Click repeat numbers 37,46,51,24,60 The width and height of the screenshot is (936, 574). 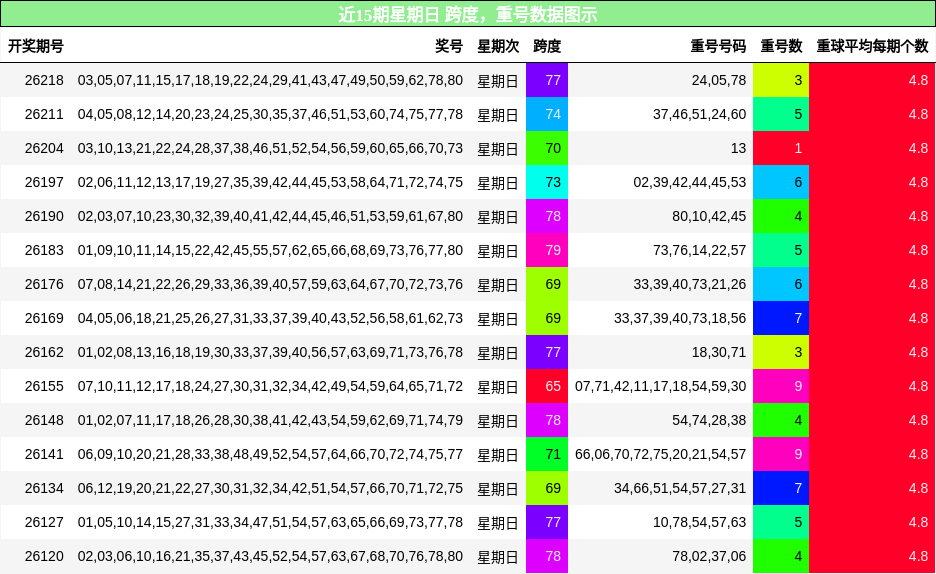(x=700, y=115)
